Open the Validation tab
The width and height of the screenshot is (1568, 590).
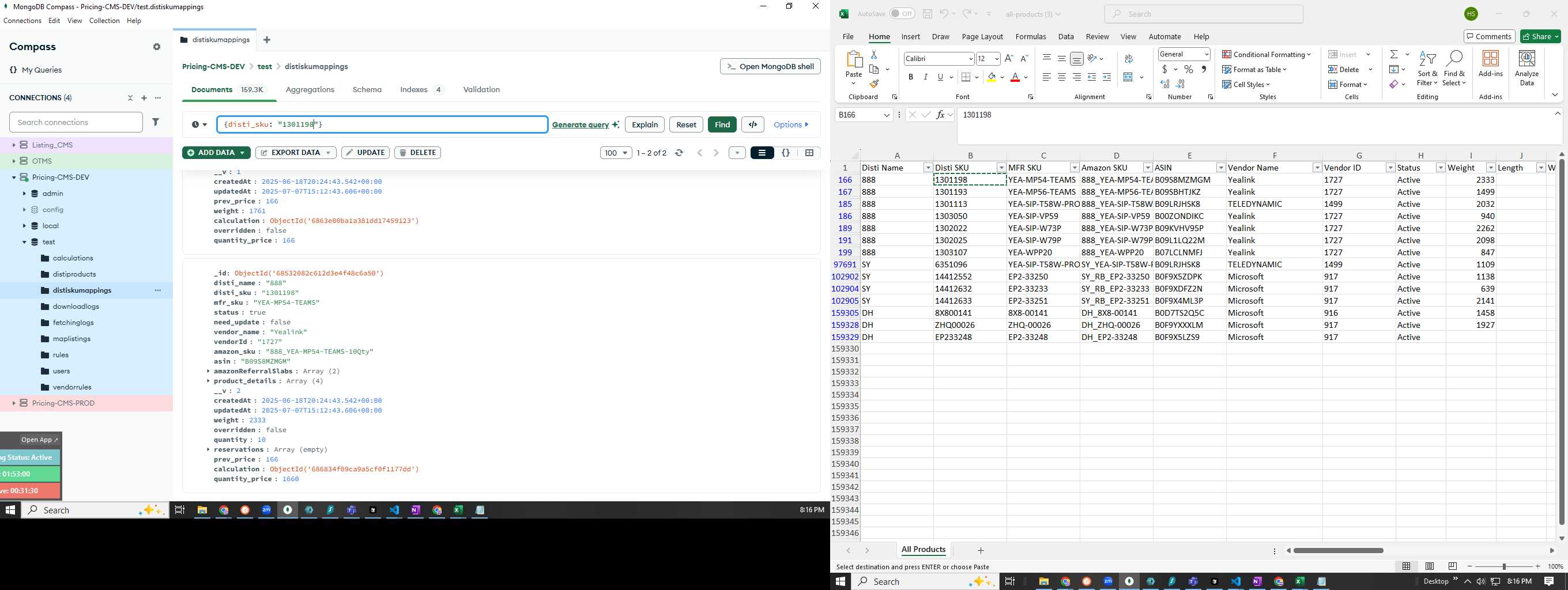click(481, 89)
